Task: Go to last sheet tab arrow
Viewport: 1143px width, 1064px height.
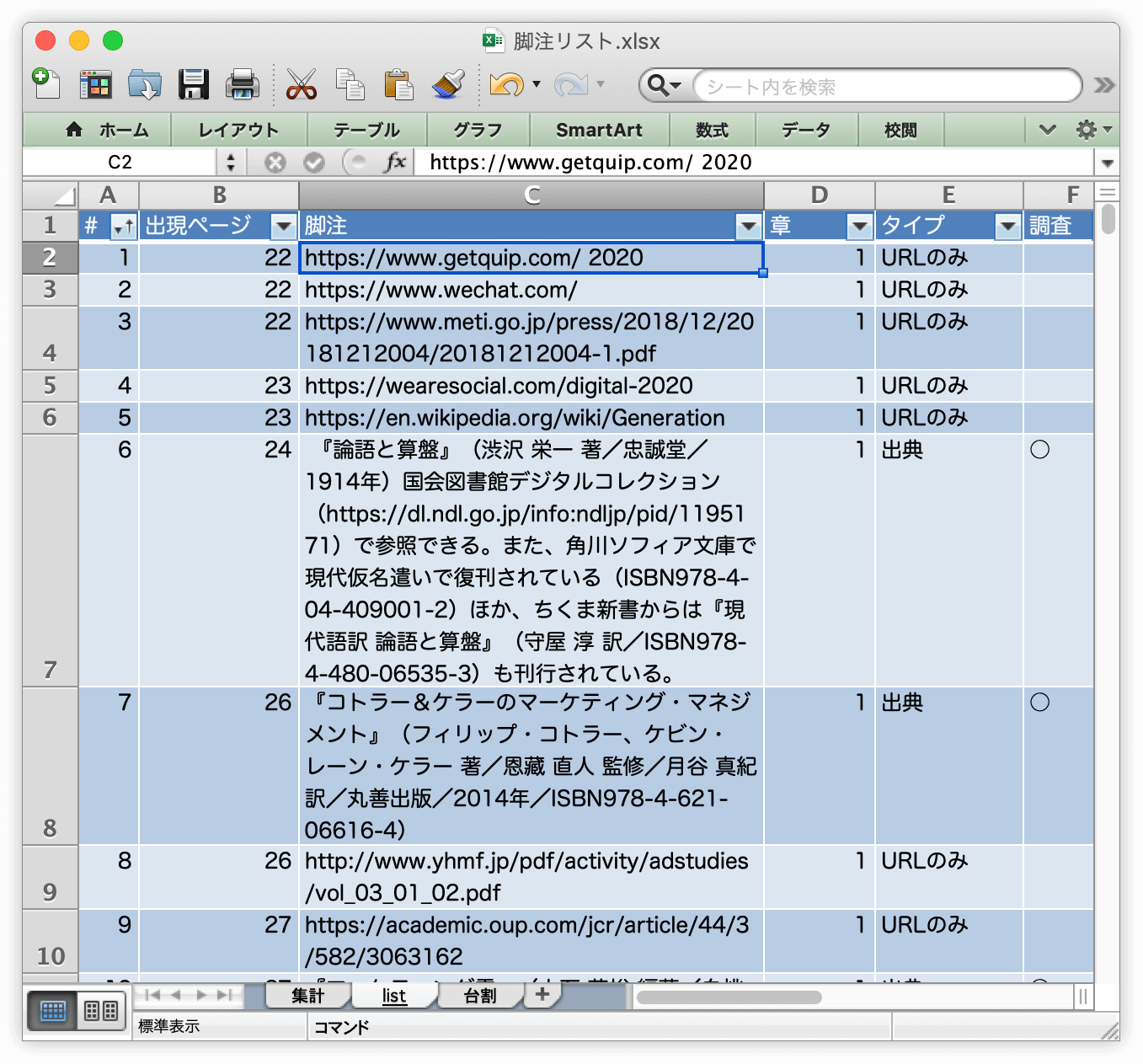Action: 224,995
